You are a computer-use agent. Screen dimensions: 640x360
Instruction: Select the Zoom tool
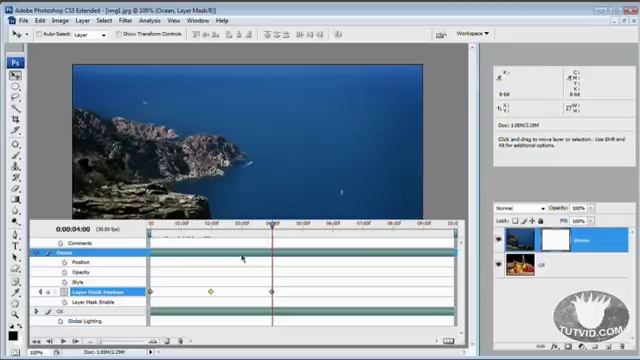(15, 315)
